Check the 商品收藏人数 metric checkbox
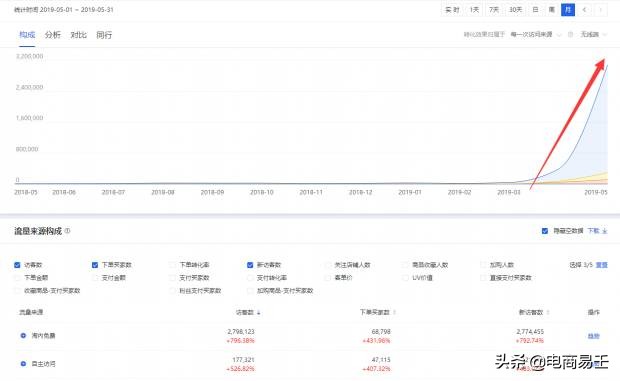Viewport: 620px width, 381px height. click(405, 265)
